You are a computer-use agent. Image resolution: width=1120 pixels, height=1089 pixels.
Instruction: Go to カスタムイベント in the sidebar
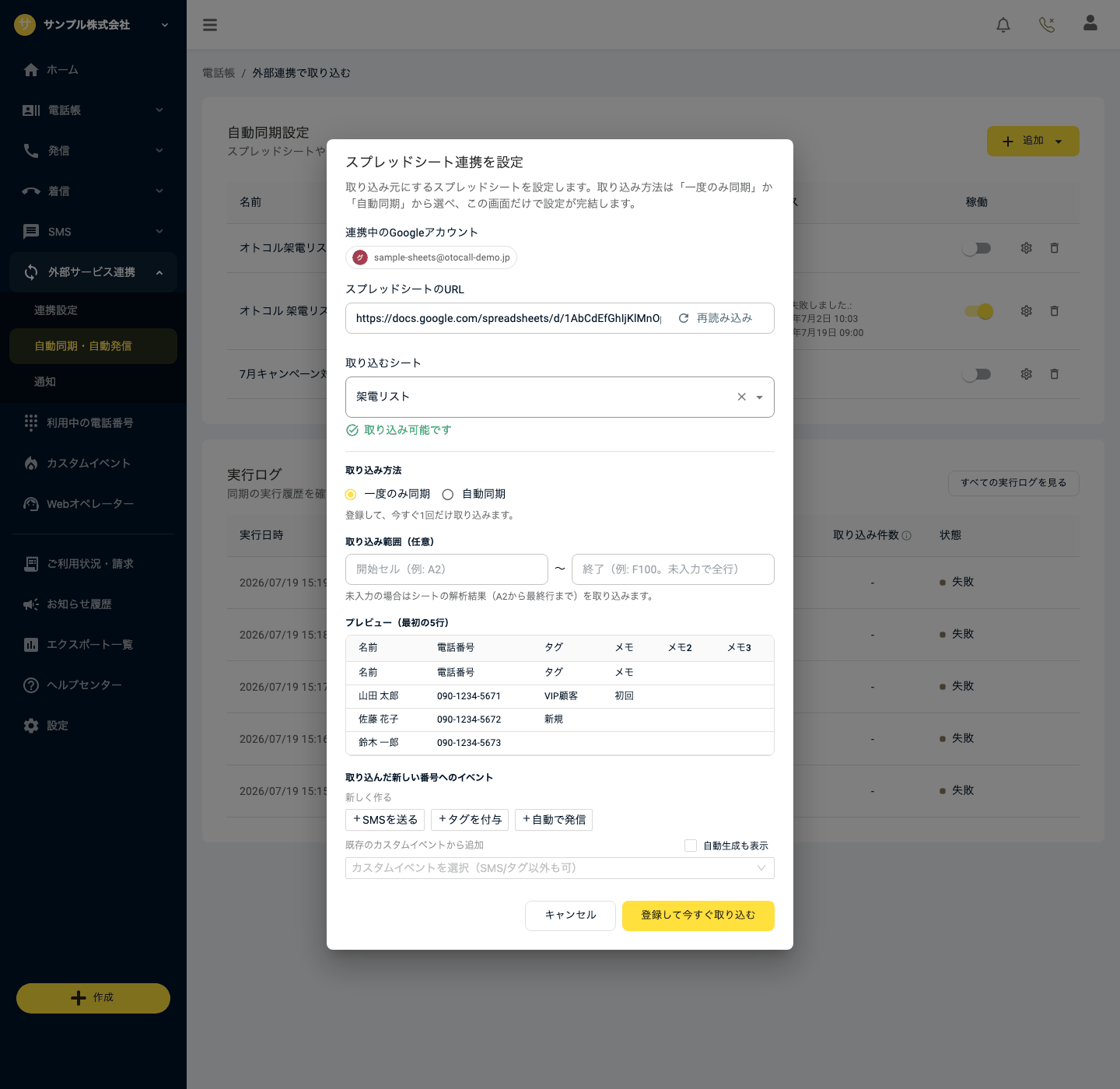[89, 464]
